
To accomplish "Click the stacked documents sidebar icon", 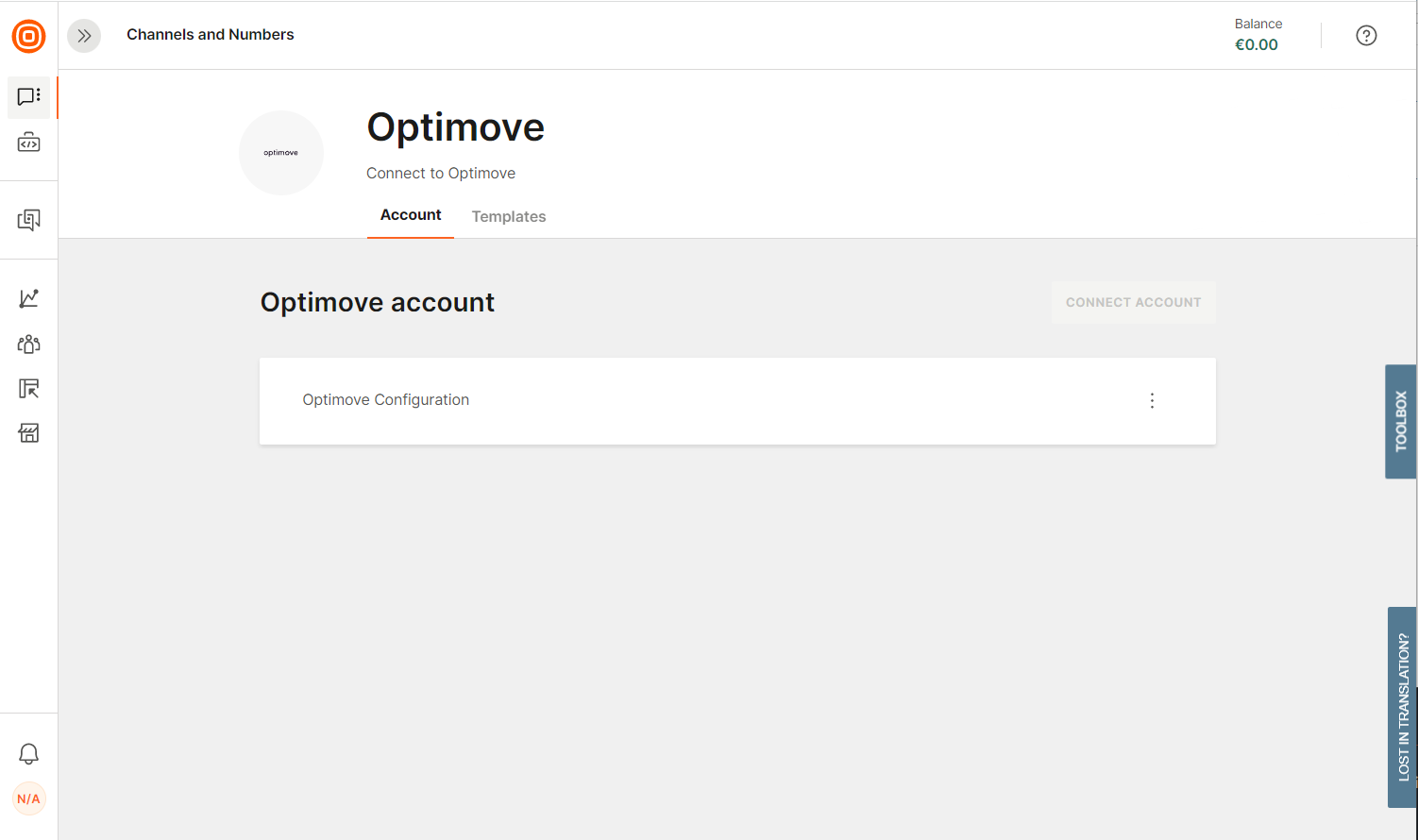I will [28, 220].
